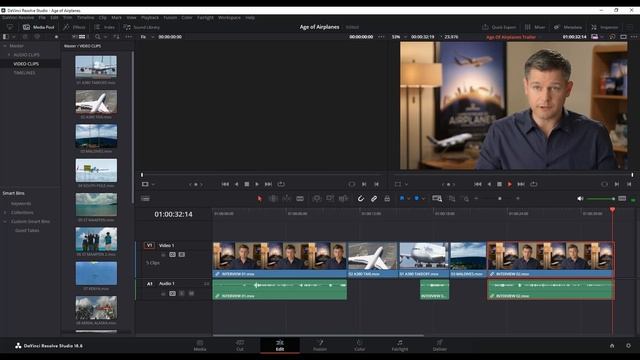Stop playback in the timeline viewer
The width and height of the screenshot is (640, 360).
[499, 184]
